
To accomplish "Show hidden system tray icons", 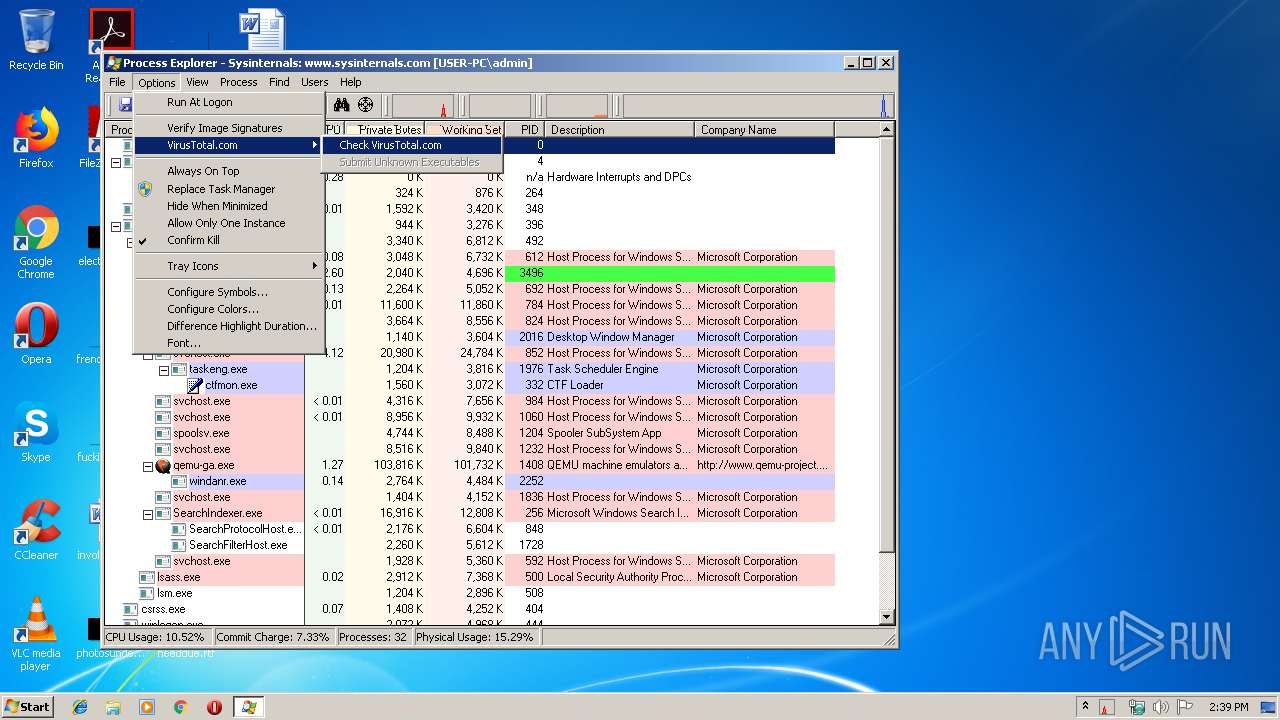I will pyautogui.click(x=1085, y=707).
